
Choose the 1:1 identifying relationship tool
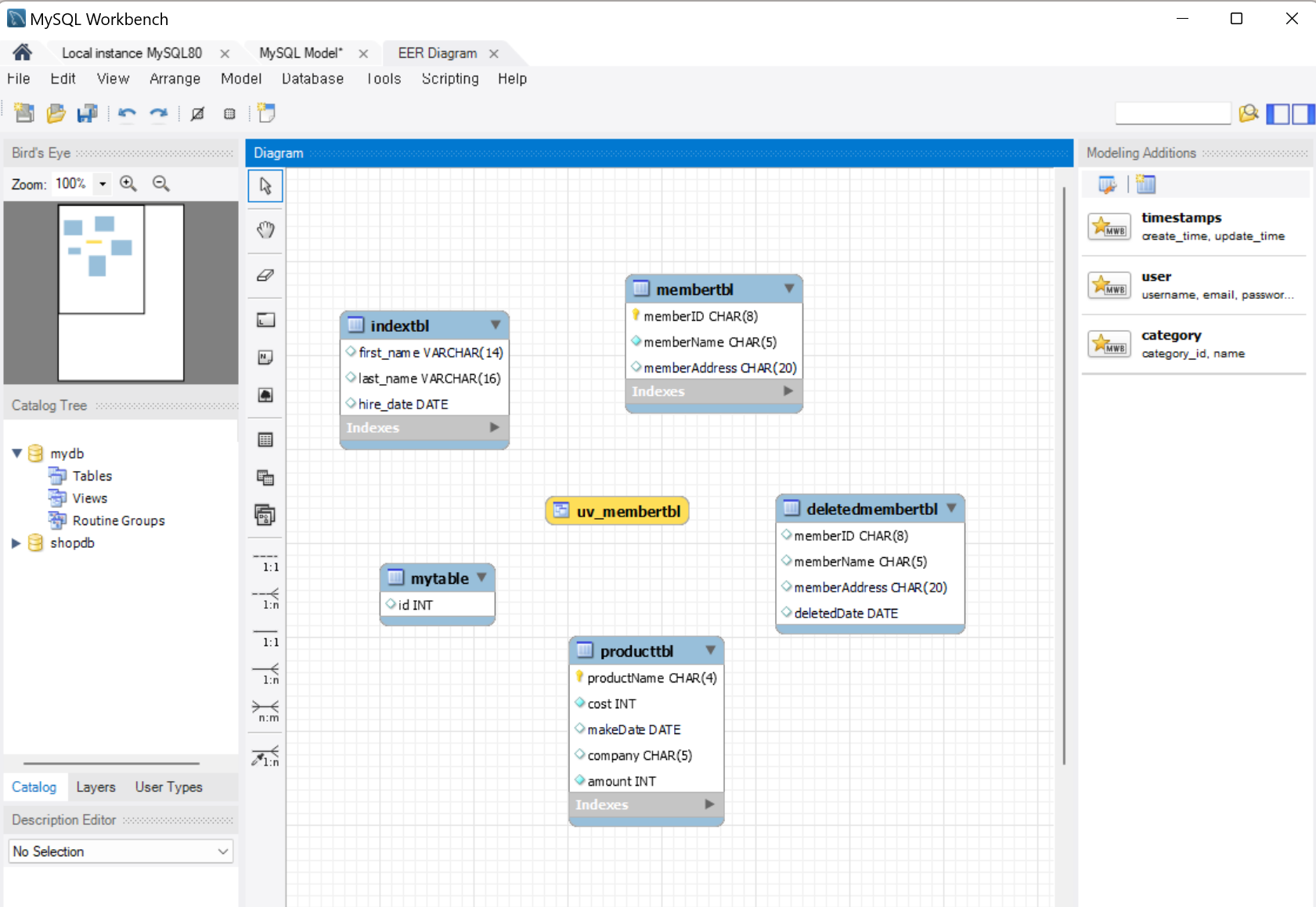click(x=266, y=638)
